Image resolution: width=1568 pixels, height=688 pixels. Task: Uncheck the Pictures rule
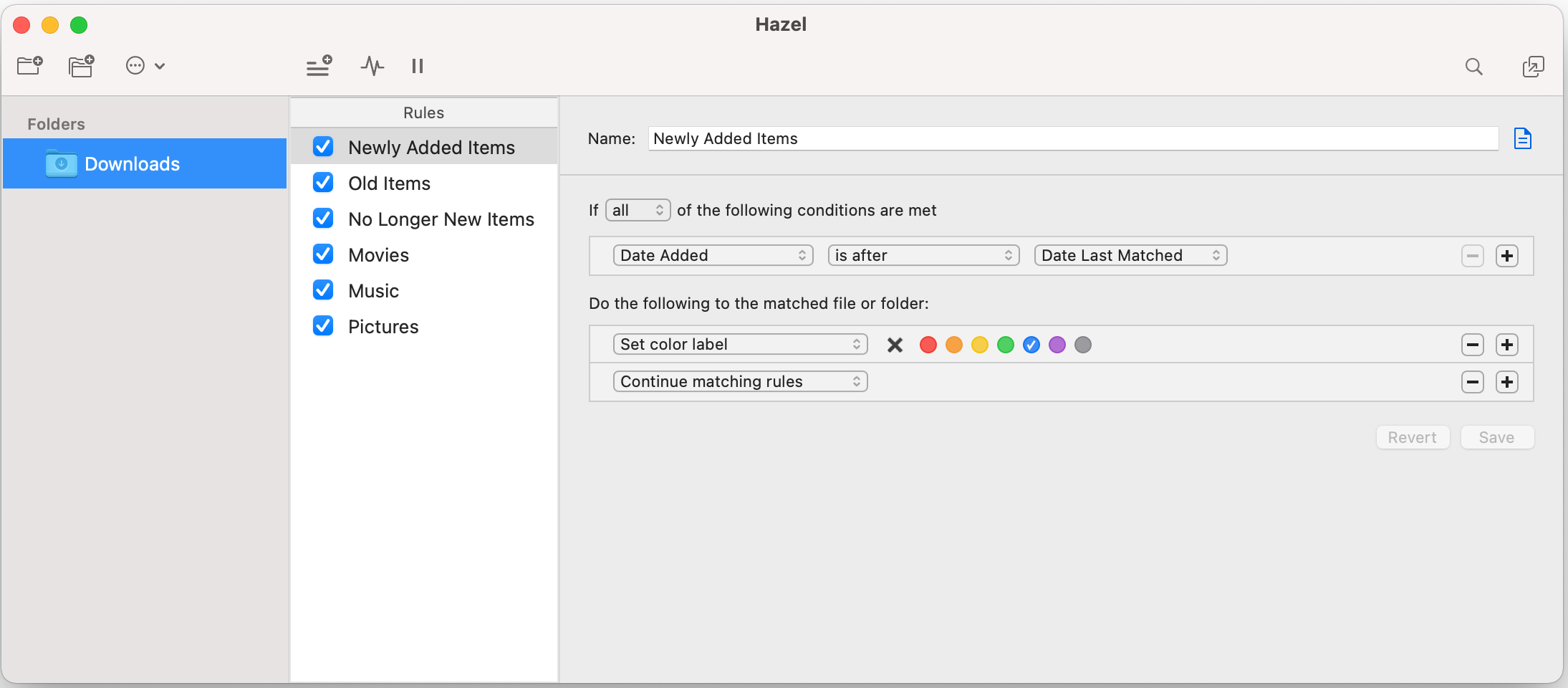click(323, 326)
